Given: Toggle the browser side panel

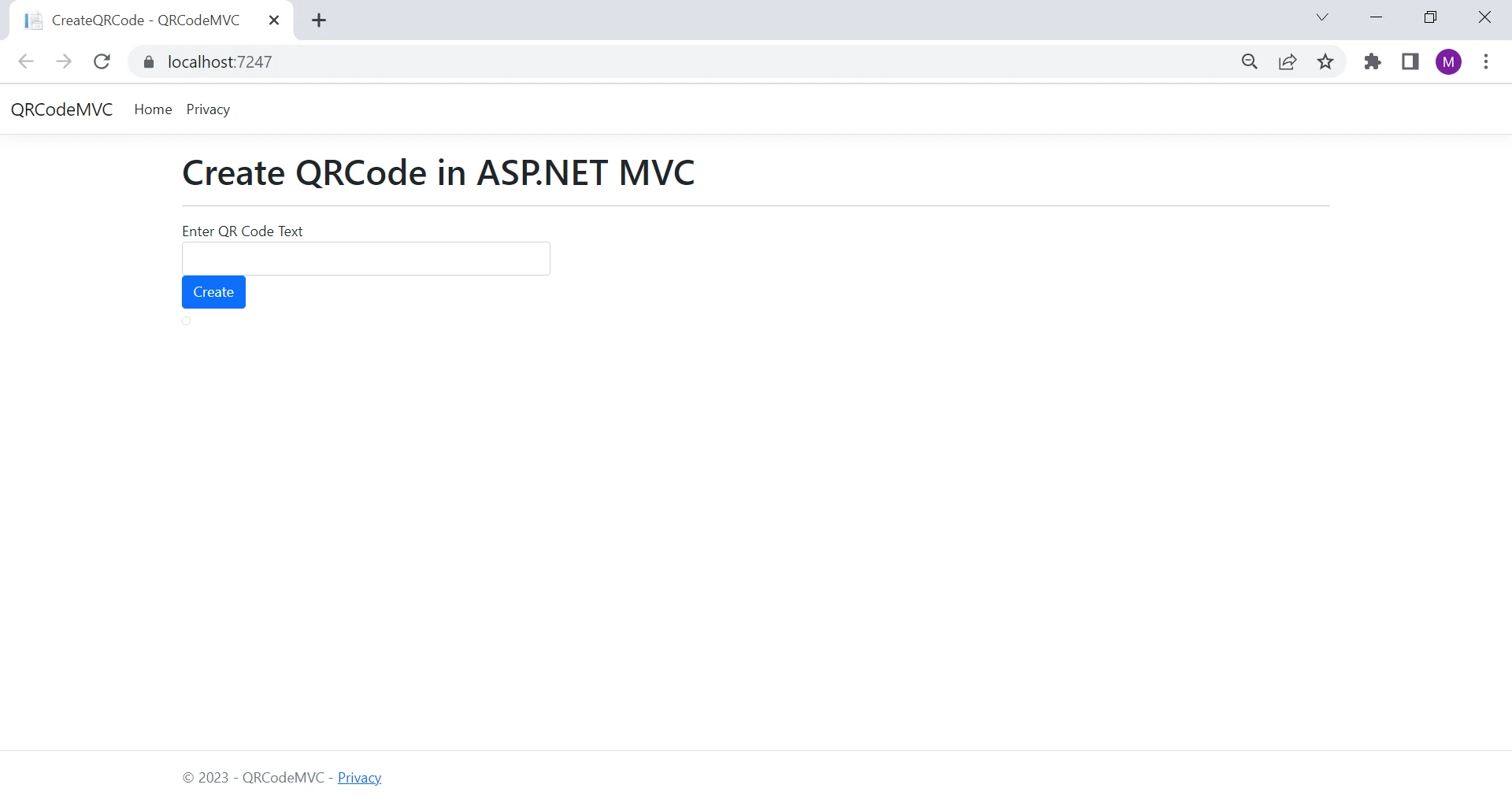Looking at the screenshot, I should point(1410,62).
